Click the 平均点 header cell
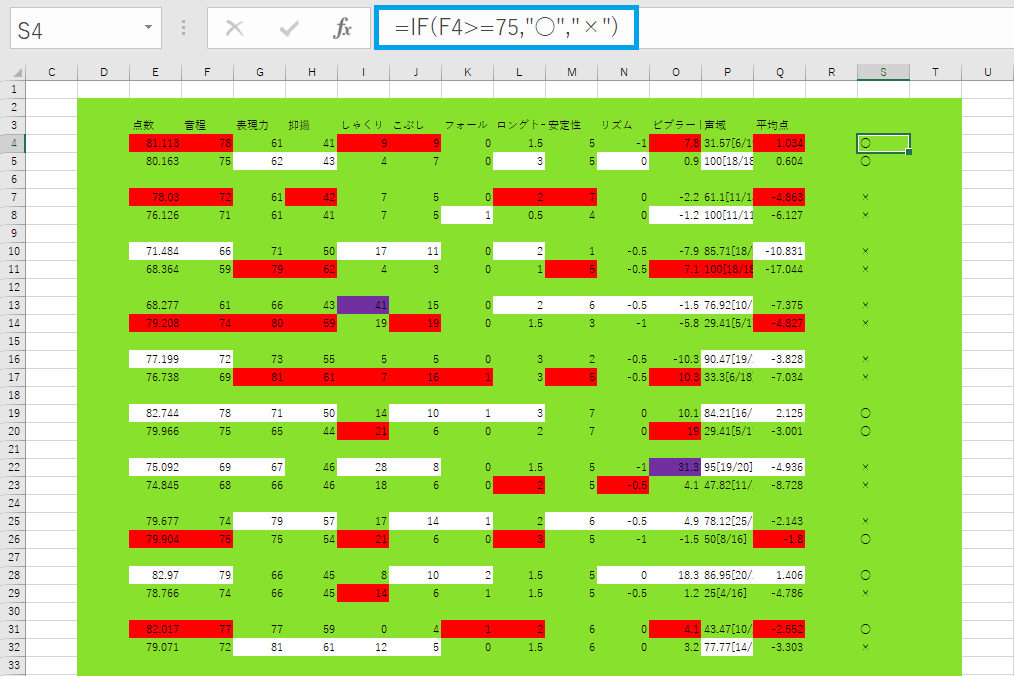This screenshot has height=676, width=1014. 780,125
